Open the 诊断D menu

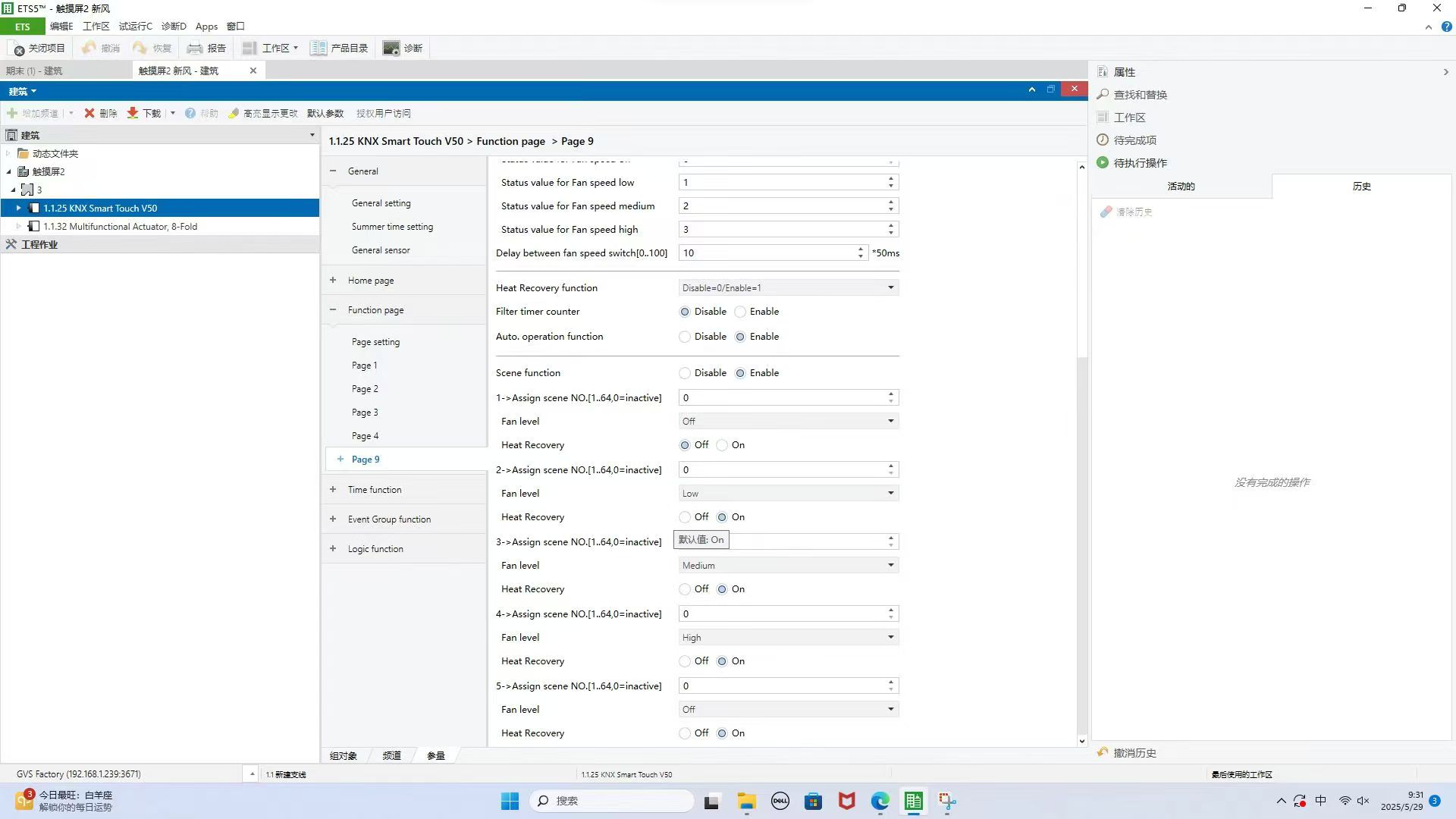pyautogui.click(x=174, y=27)
